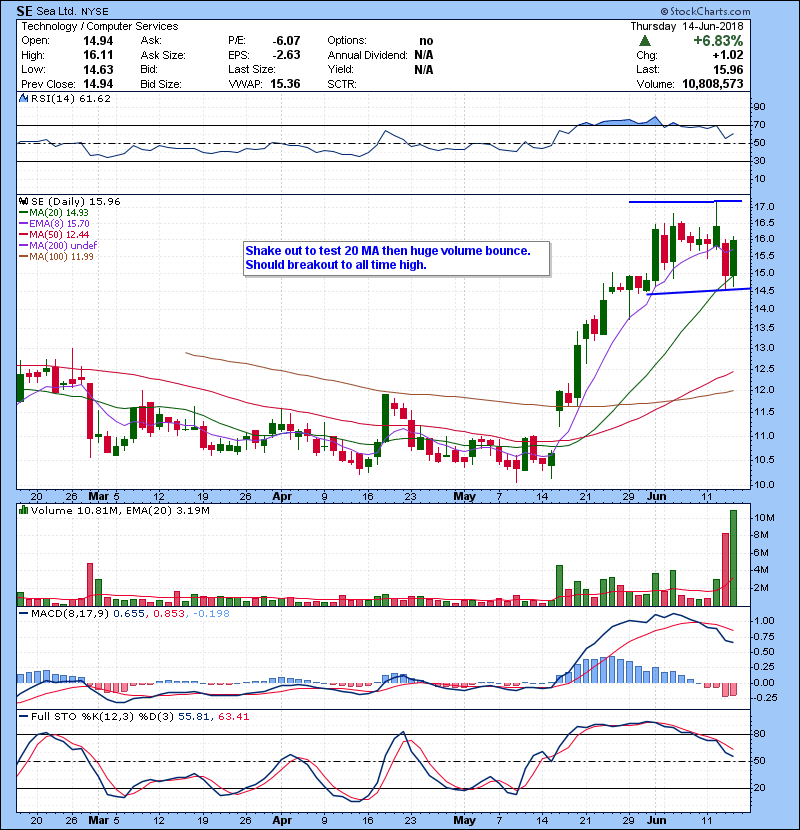Screen dimensions: 800x830
Task: Click the MA(50) 12.44 legend entry
Action: click(54, 234)
